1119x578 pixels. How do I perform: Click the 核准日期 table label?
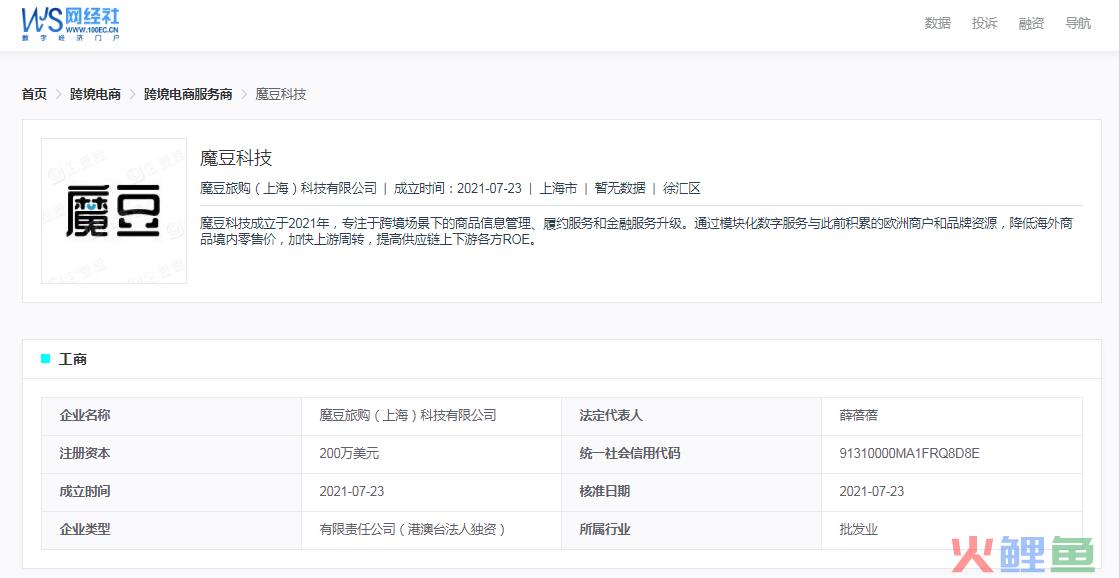click(x=605, y=491)
